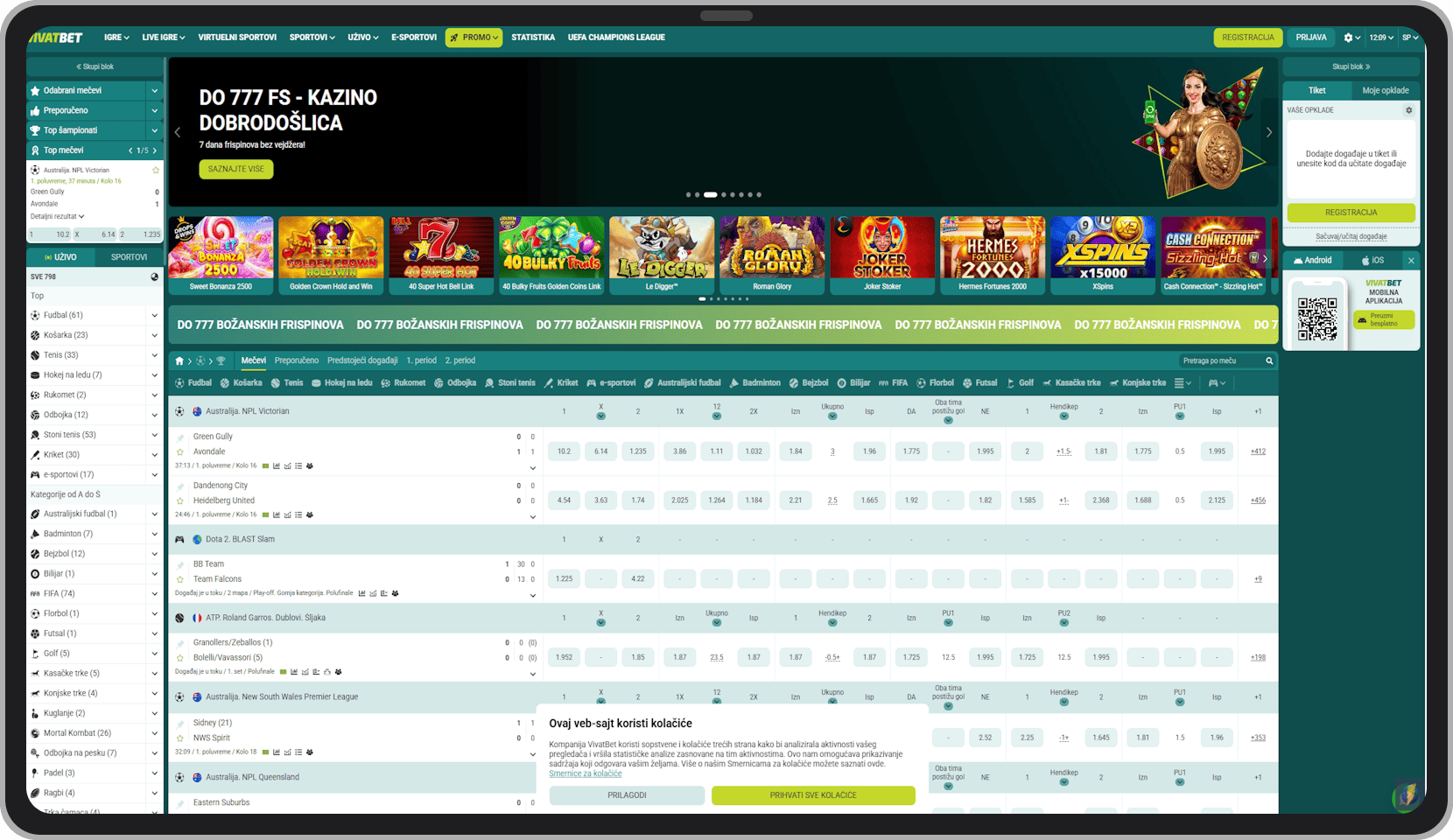
Task: Filter matches by Hokej na ledu
Action: coord(341,383)
